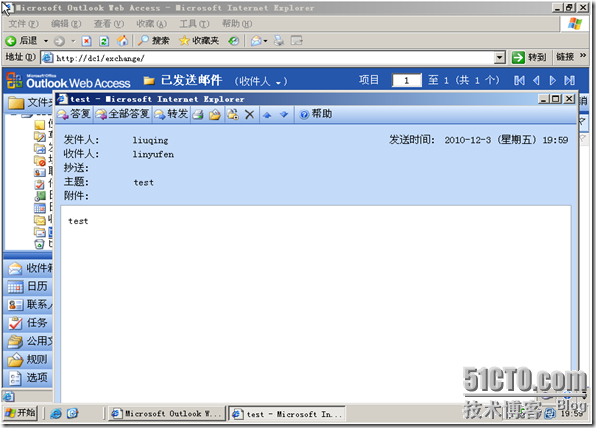
Task: Click the second quick launch icon in taskbar
Action: pos(72,413)
